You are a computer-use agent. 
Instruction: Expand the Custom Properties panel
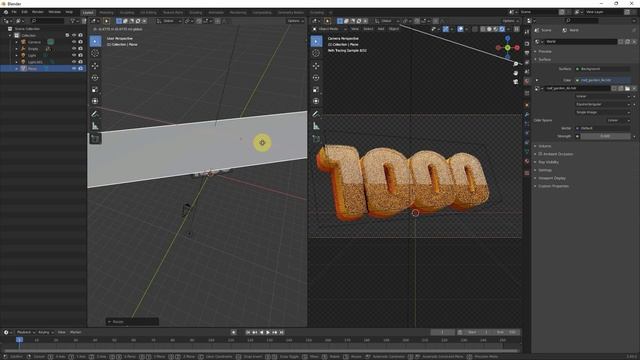[x=552, y=186]
